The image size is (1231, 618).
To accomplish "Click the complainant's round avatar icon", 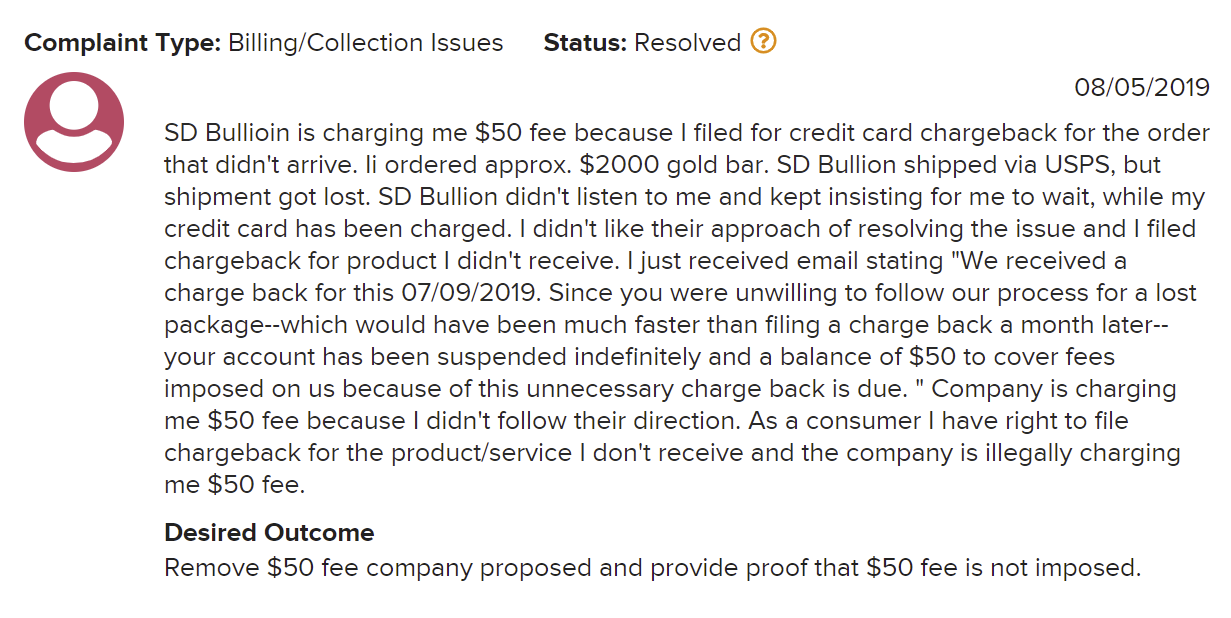I will point(73,122).
